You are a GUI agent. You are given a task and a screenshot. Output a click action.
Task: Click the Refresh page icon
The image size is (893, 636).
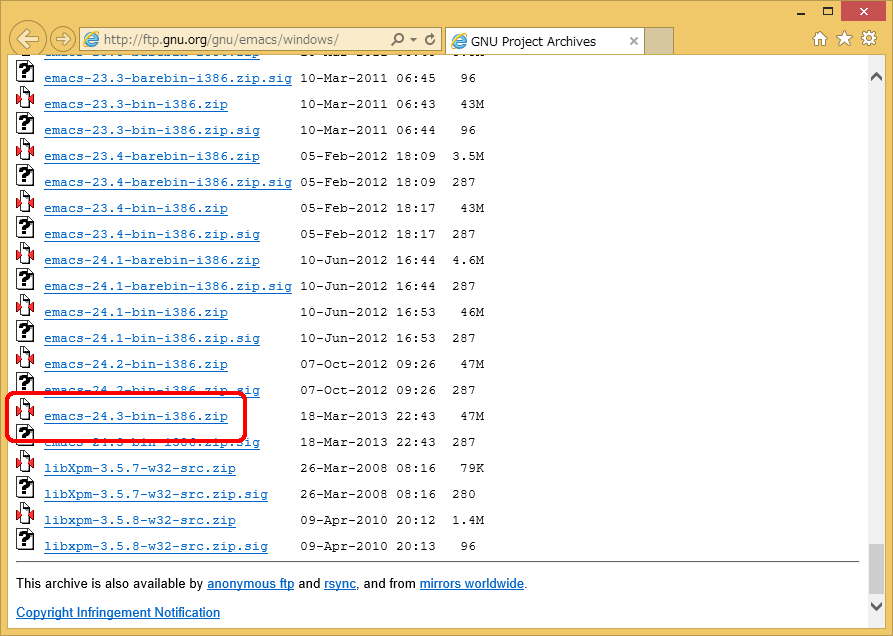(x=430, y=39)
